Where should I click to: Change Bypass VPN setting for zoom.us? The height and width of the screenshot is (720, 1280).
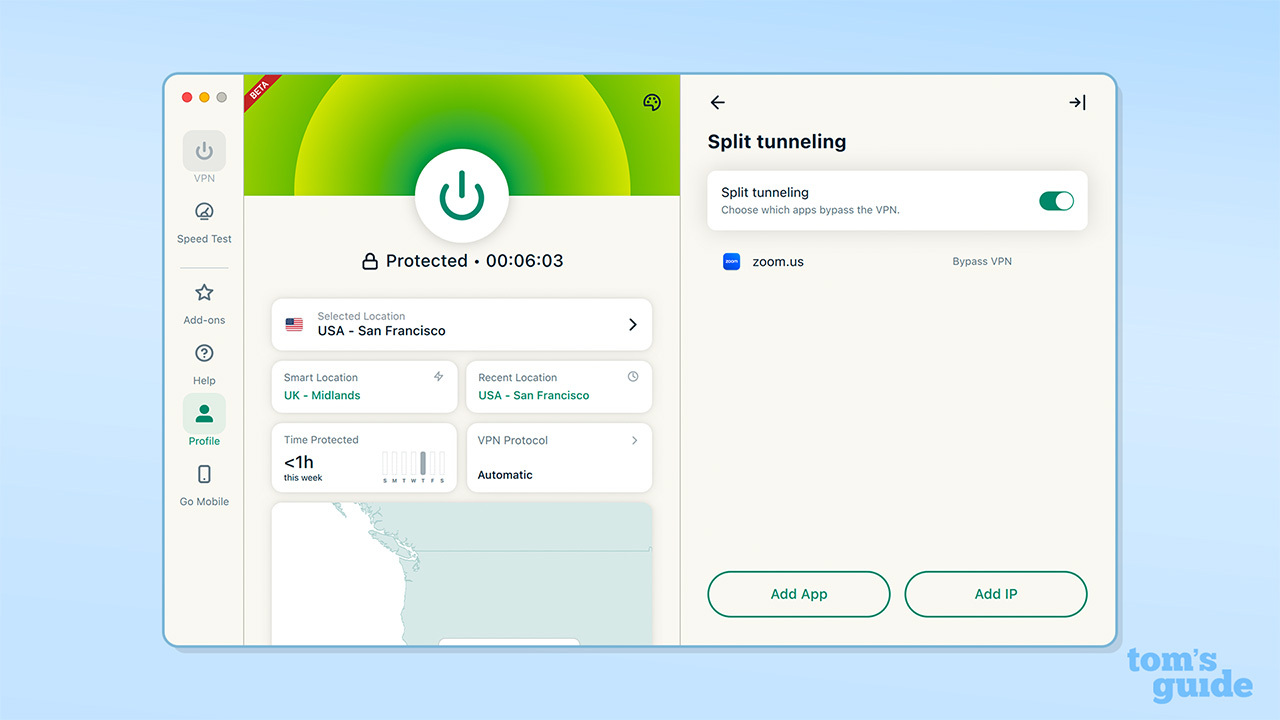(x=981, y=261)
